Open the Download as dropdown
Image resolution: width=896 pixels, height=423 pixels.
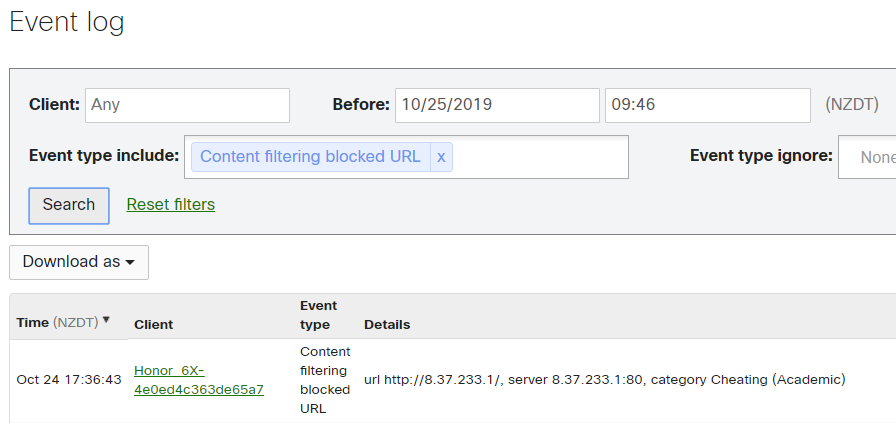pyautogui.click(x=79, y=262)
